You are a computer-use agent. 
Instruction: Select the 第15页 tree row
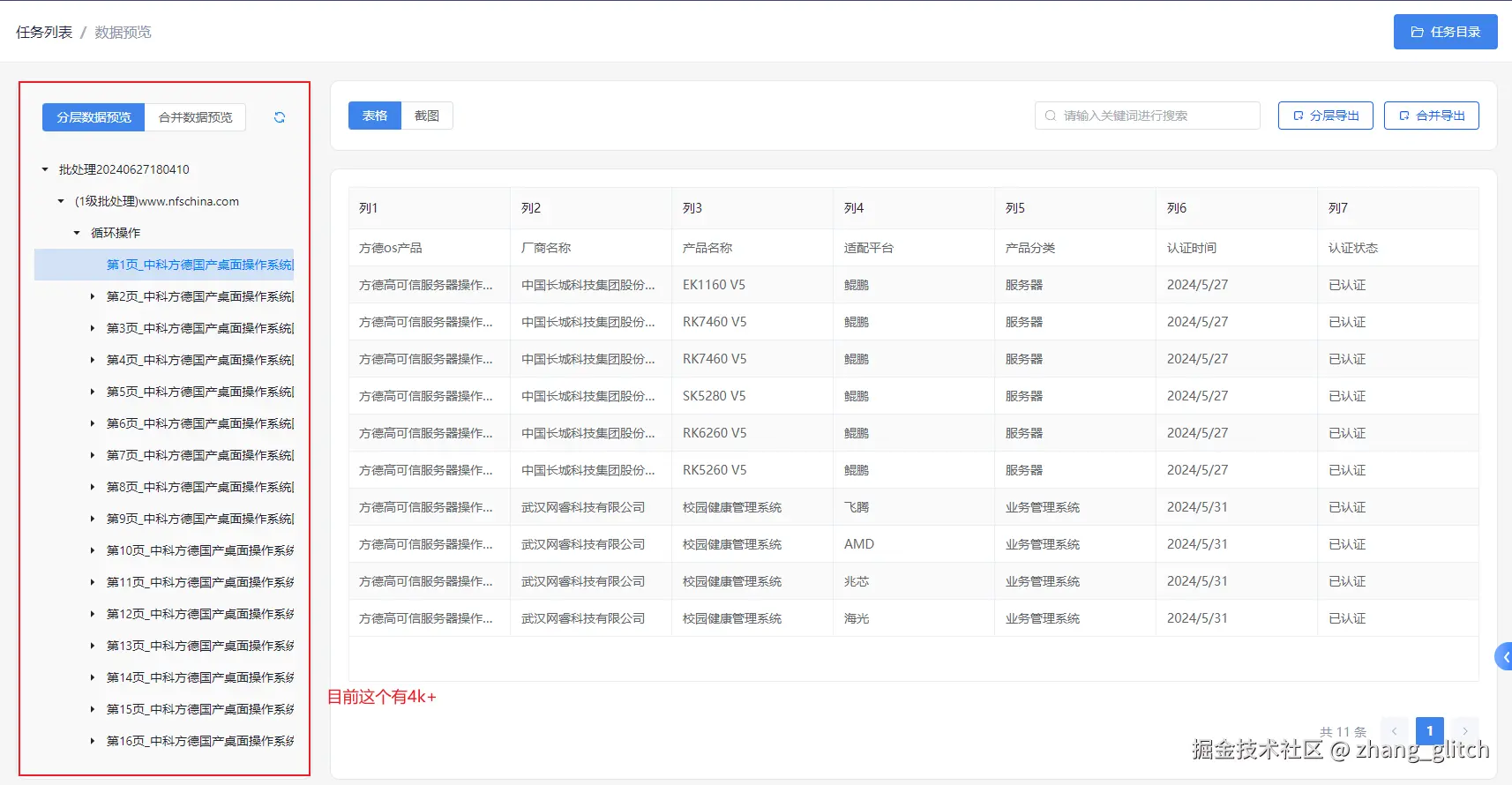pyautogui.click(x=164, y=709)
